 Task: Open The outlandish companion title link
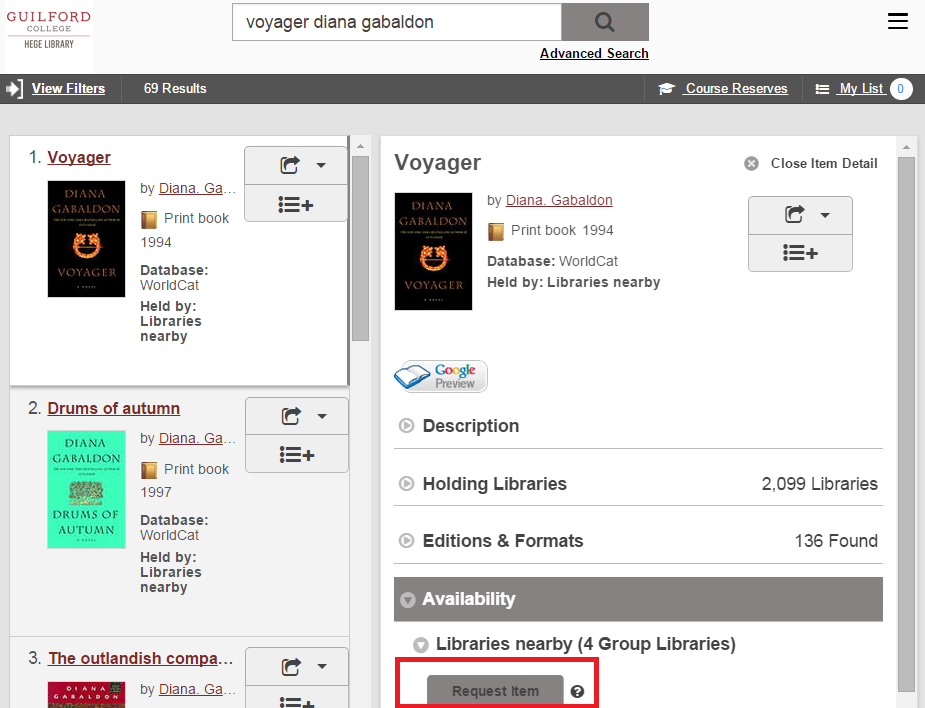140,658
